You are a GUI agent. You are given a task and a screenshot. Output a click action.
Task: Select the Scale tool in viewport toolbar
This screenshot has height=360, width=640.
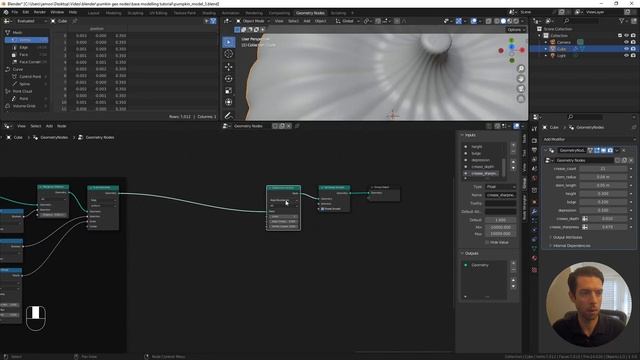229,91
